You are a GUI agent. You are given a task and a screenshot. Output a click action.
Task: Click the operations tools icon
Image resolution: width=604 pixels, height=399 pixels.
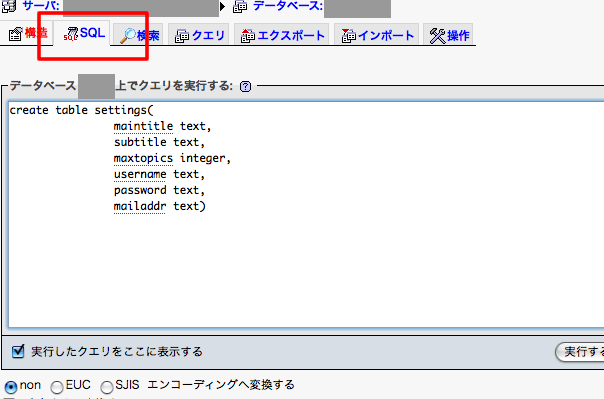pyautogui.click(x=437, y=36)
